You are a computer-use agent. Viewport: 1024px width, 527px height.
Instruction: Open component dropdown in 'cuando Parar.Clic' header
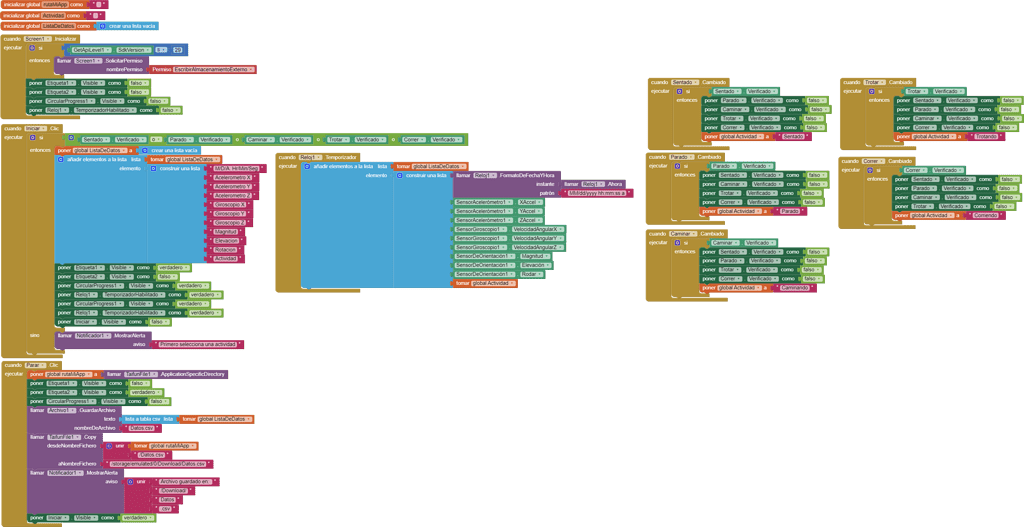pos(37,365)
